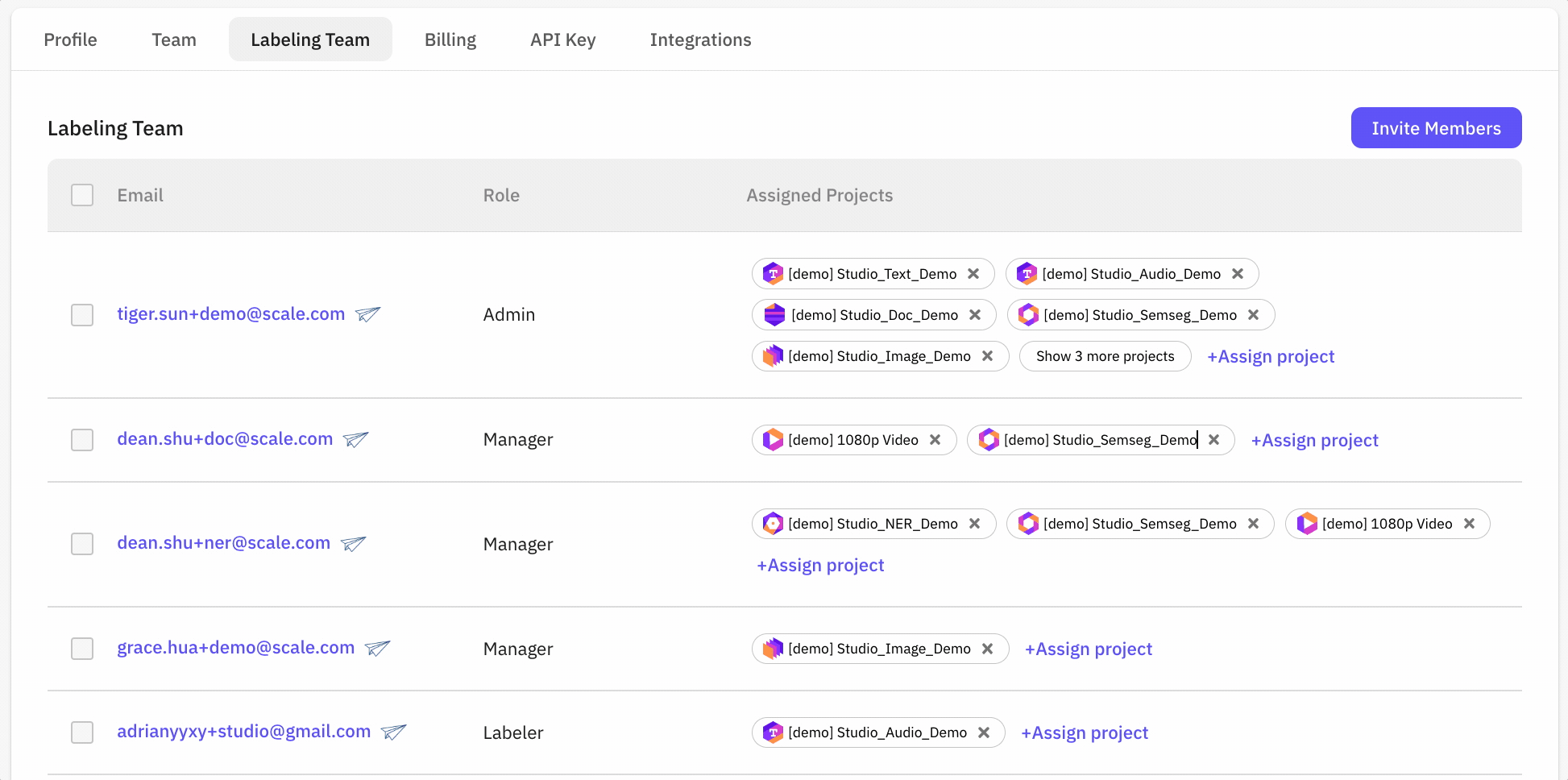The width and height of the screenshot is (1568, 780).
Task: Remove Studio_Text_Demo from tiger.sun's projects
Action: [973, 274]
